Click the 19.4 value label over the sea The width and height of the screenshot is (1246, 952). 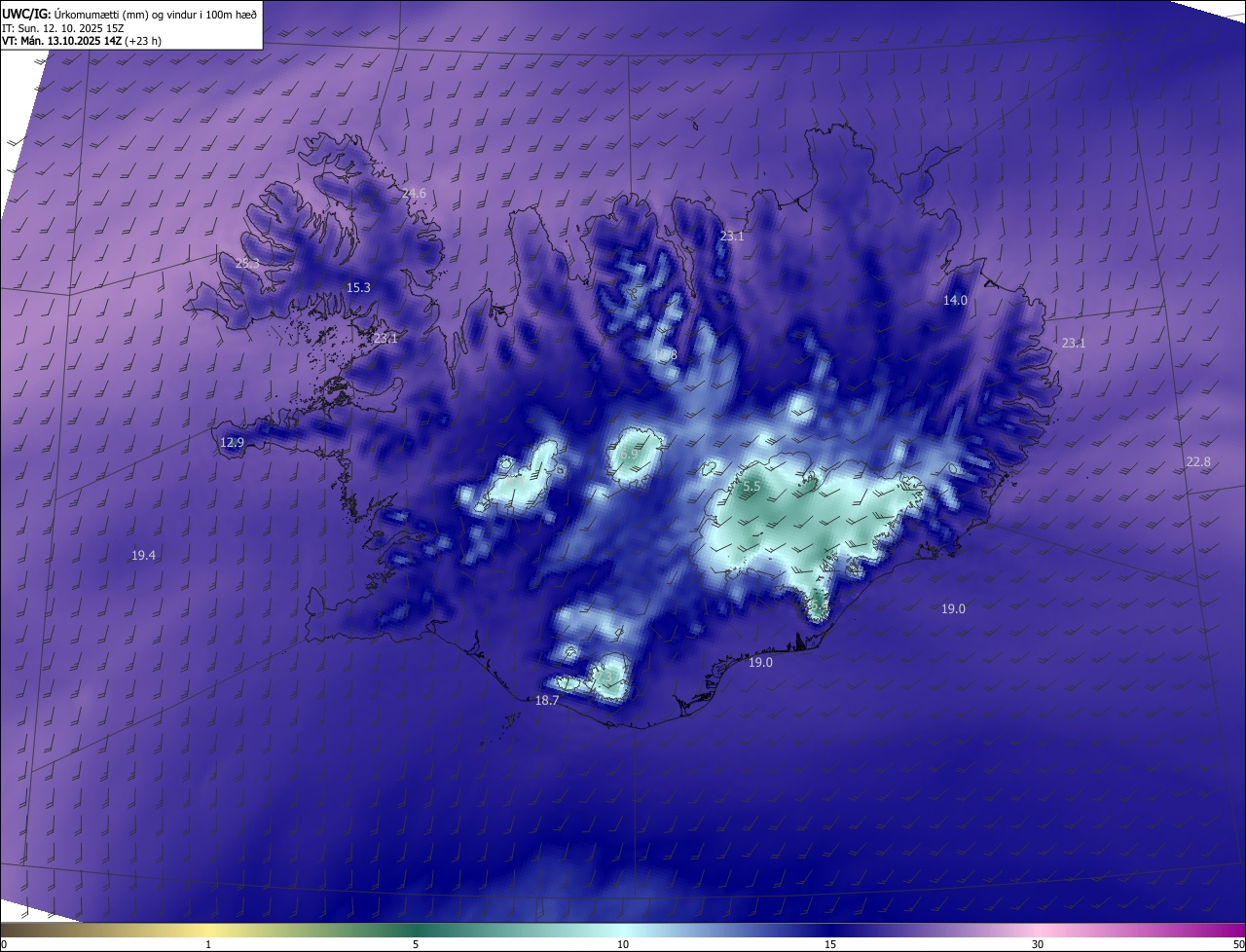(x=143, y=556)
